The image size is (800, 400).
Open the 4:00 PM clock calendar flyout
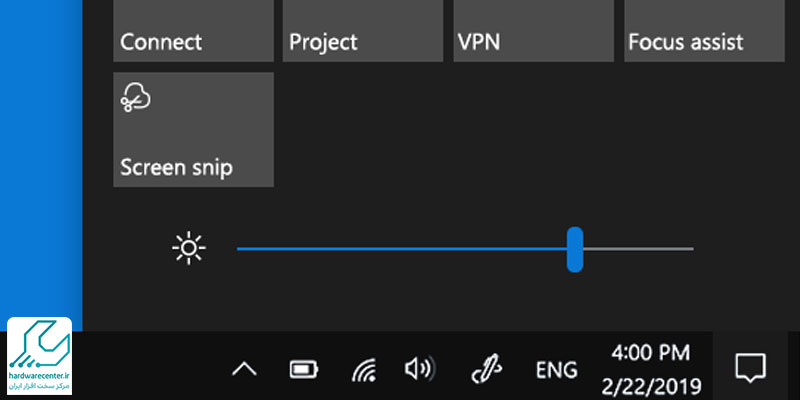(x=651, y=353)
